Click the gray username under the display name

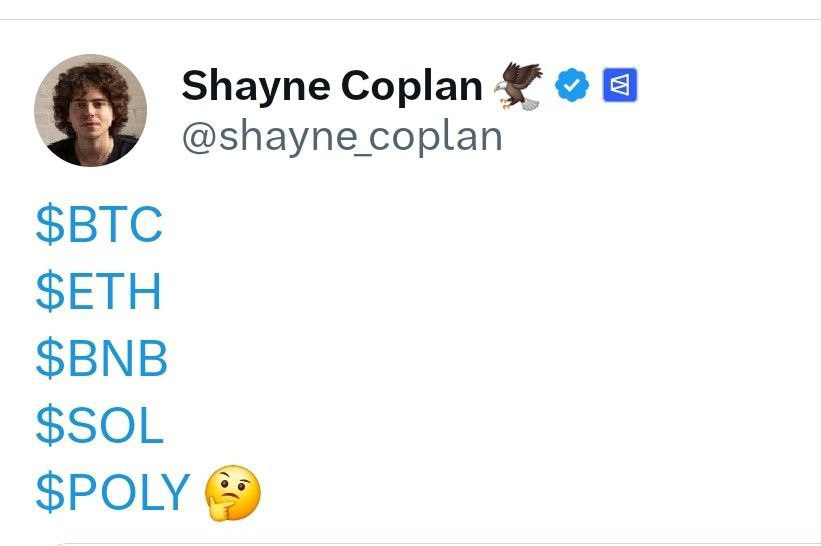[341, 137]
